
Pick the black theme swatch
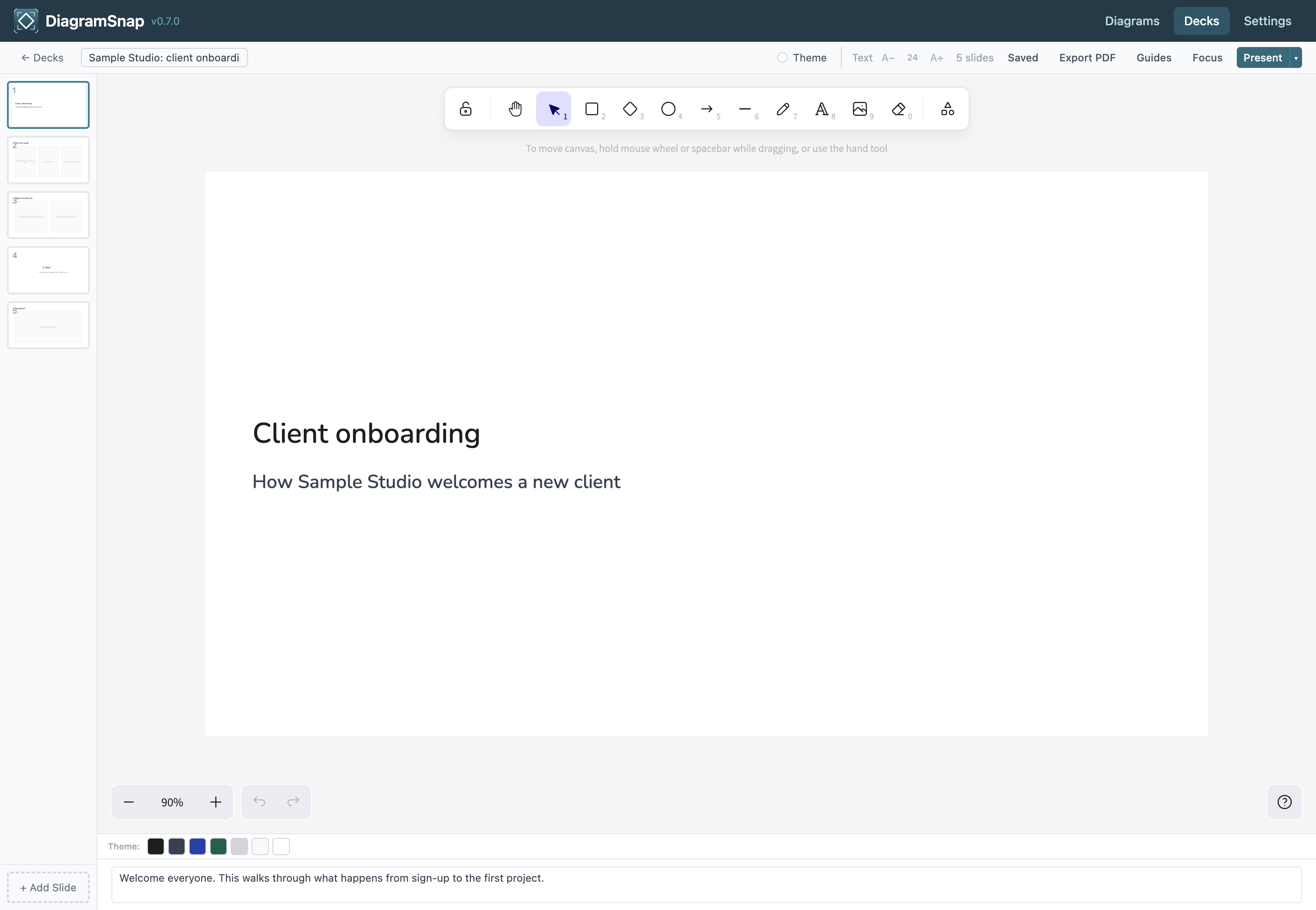click(156, 846)
